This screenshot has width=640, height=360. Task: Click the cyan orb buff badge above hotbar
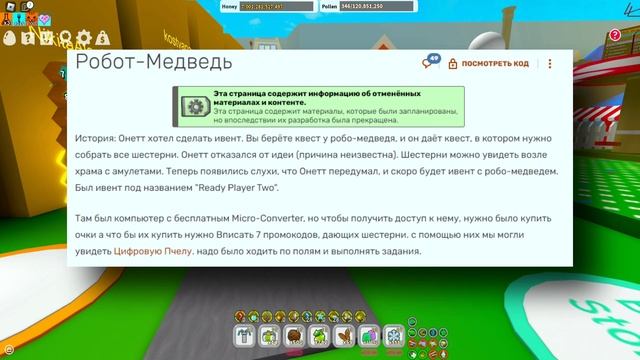click(253, 316)
